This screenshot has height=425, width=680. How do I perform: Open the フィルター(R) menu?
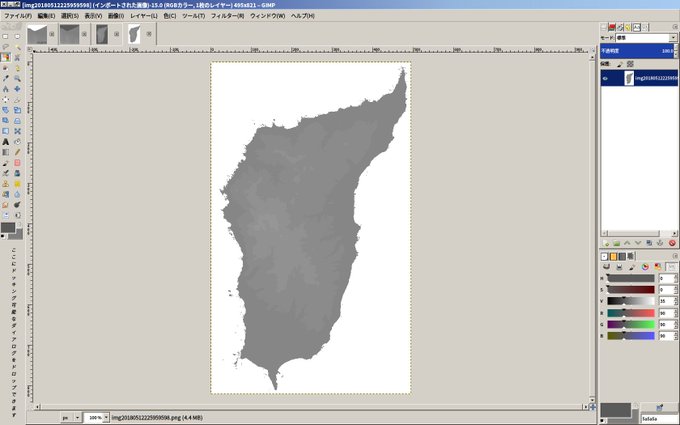[x=227, y=16]
